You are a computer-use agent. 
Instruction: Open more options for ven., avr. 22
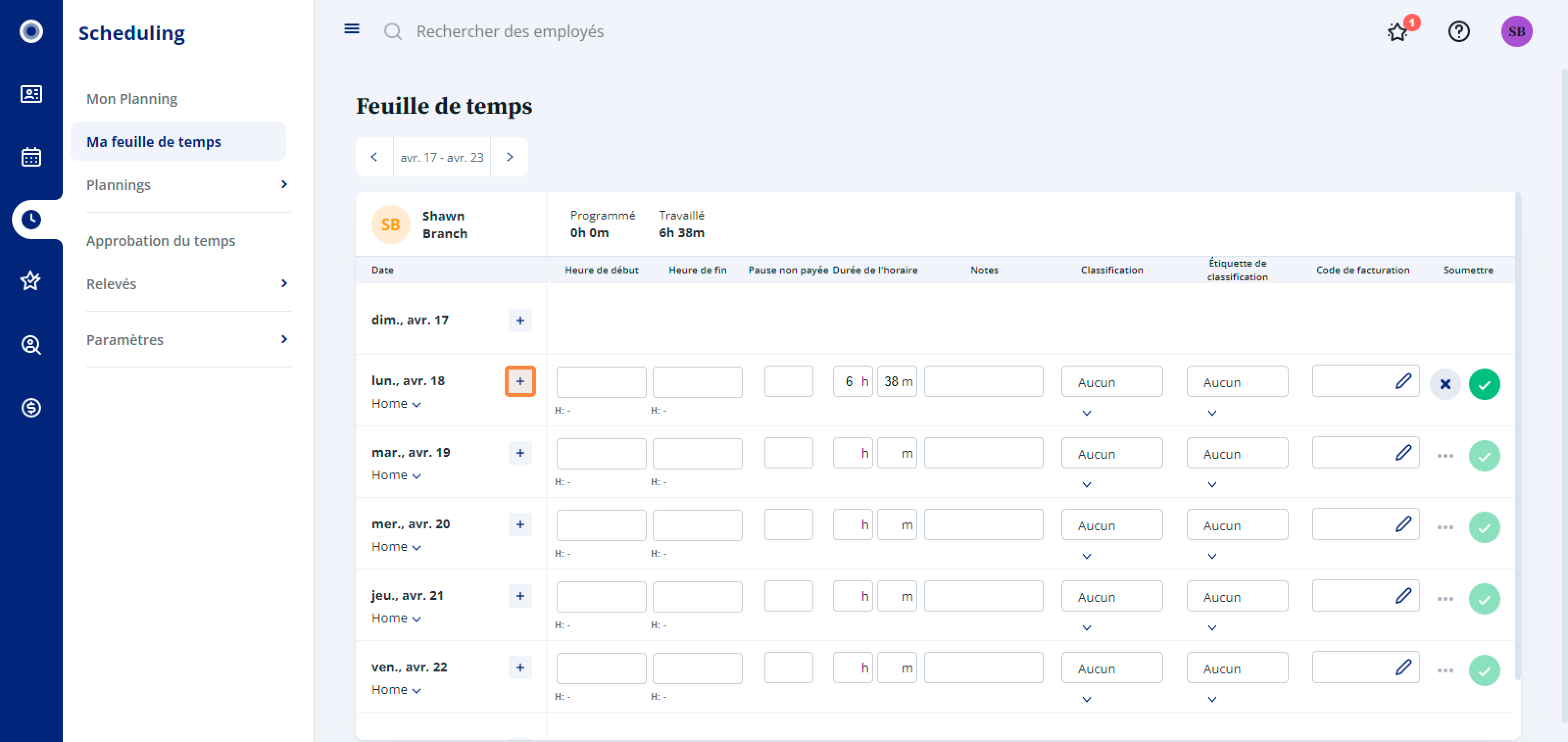click(1445, 670)
